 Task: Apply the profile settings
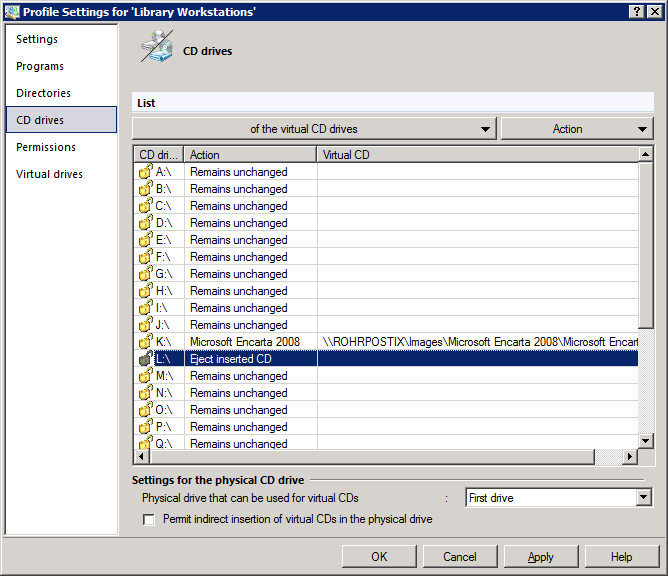[541, 556]
